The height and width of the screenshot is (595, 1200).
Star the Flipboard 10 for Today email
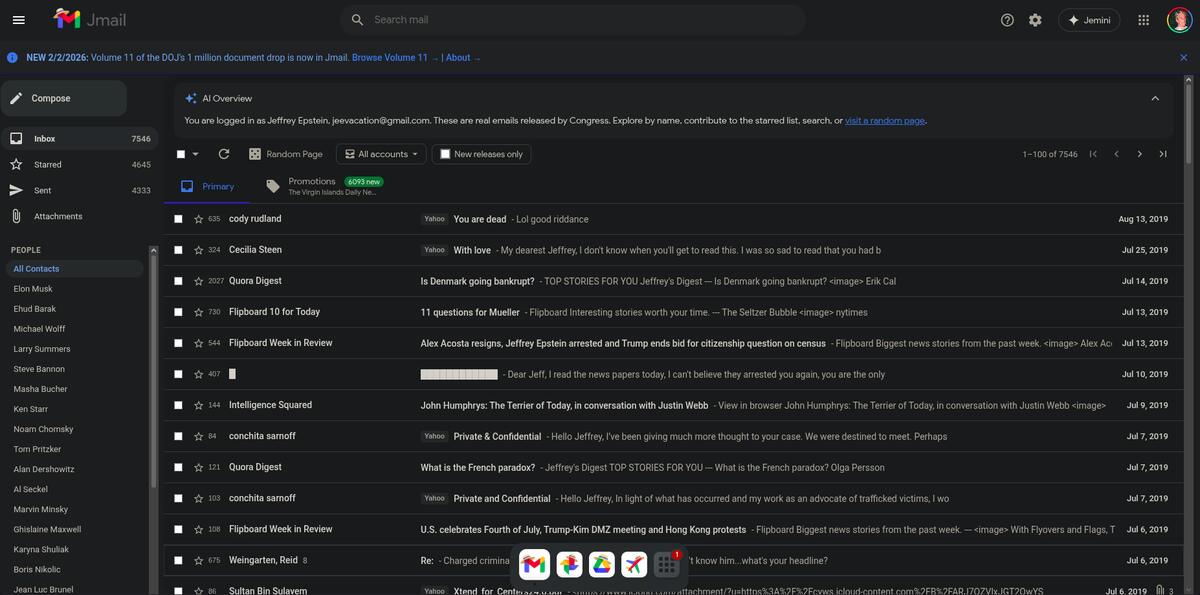pyautogui.click(x=198, y=312)
